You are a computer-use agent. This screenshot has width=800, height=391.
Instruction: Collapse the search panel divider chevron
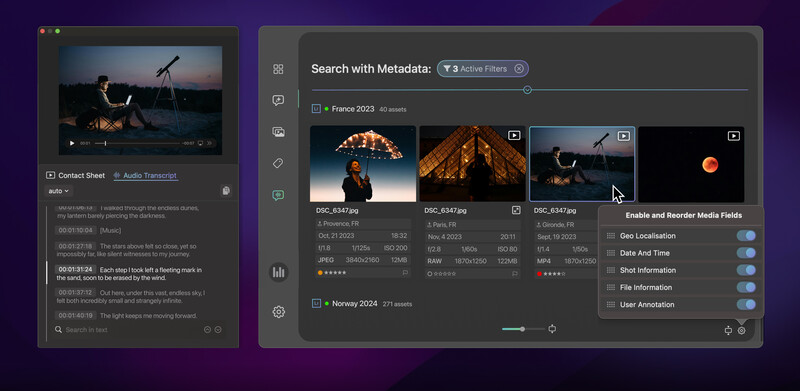528,90
